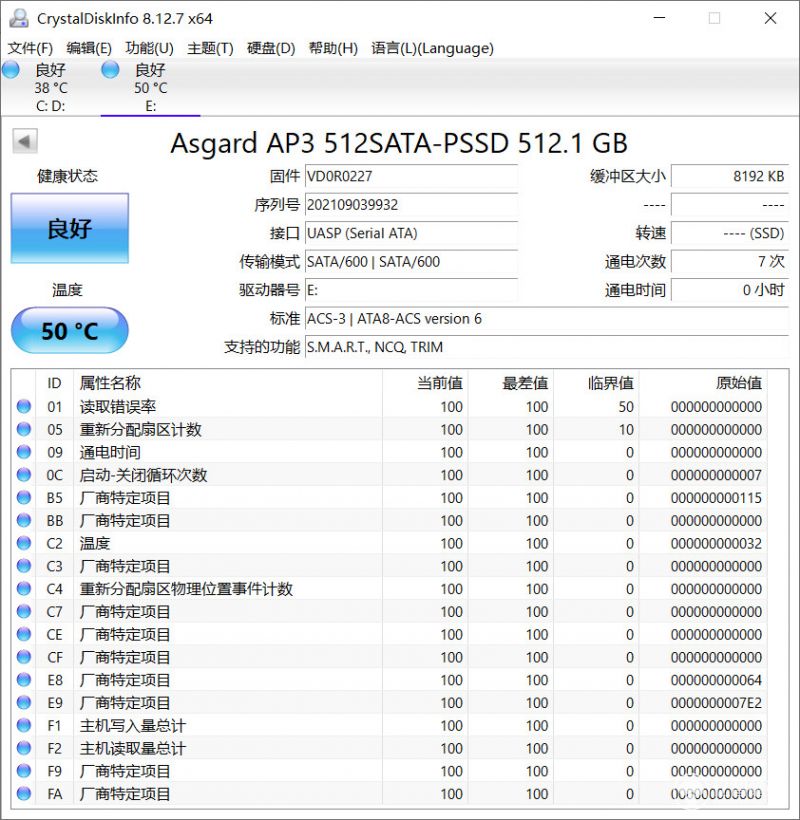Screen dimensions: 800x820
Task: Select status dot for attribute F2 主机读取量总计
Action: 24,748
